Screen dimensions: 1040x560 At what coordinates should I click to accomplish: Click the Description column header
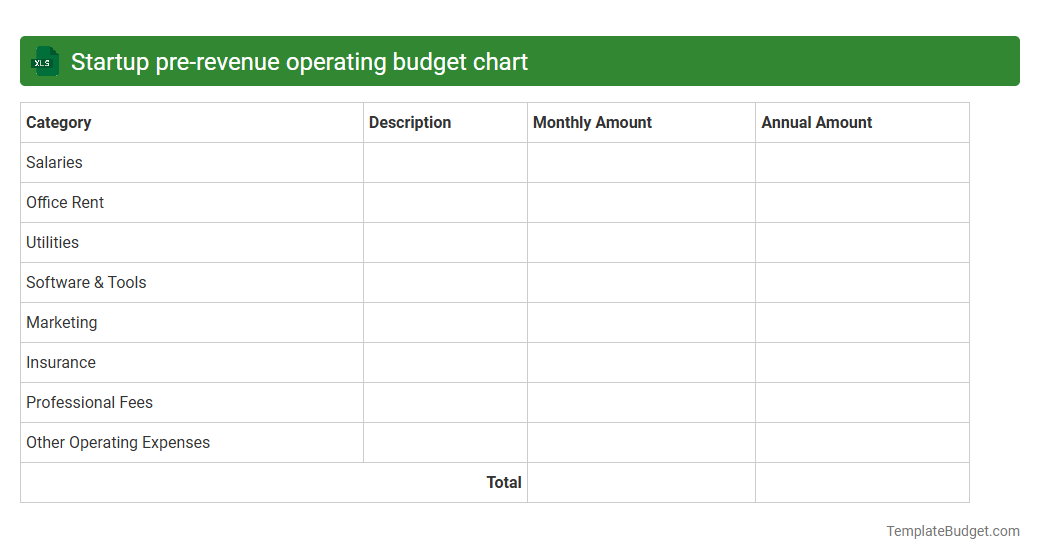click(x=445, y=123)
